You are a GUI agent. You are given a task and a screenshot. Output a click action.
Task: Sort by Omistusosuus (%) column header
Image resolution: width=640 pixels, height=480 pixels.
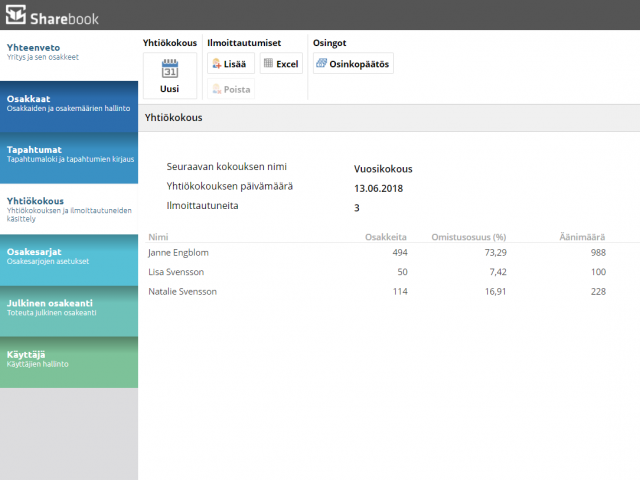[x=469, y=237]
